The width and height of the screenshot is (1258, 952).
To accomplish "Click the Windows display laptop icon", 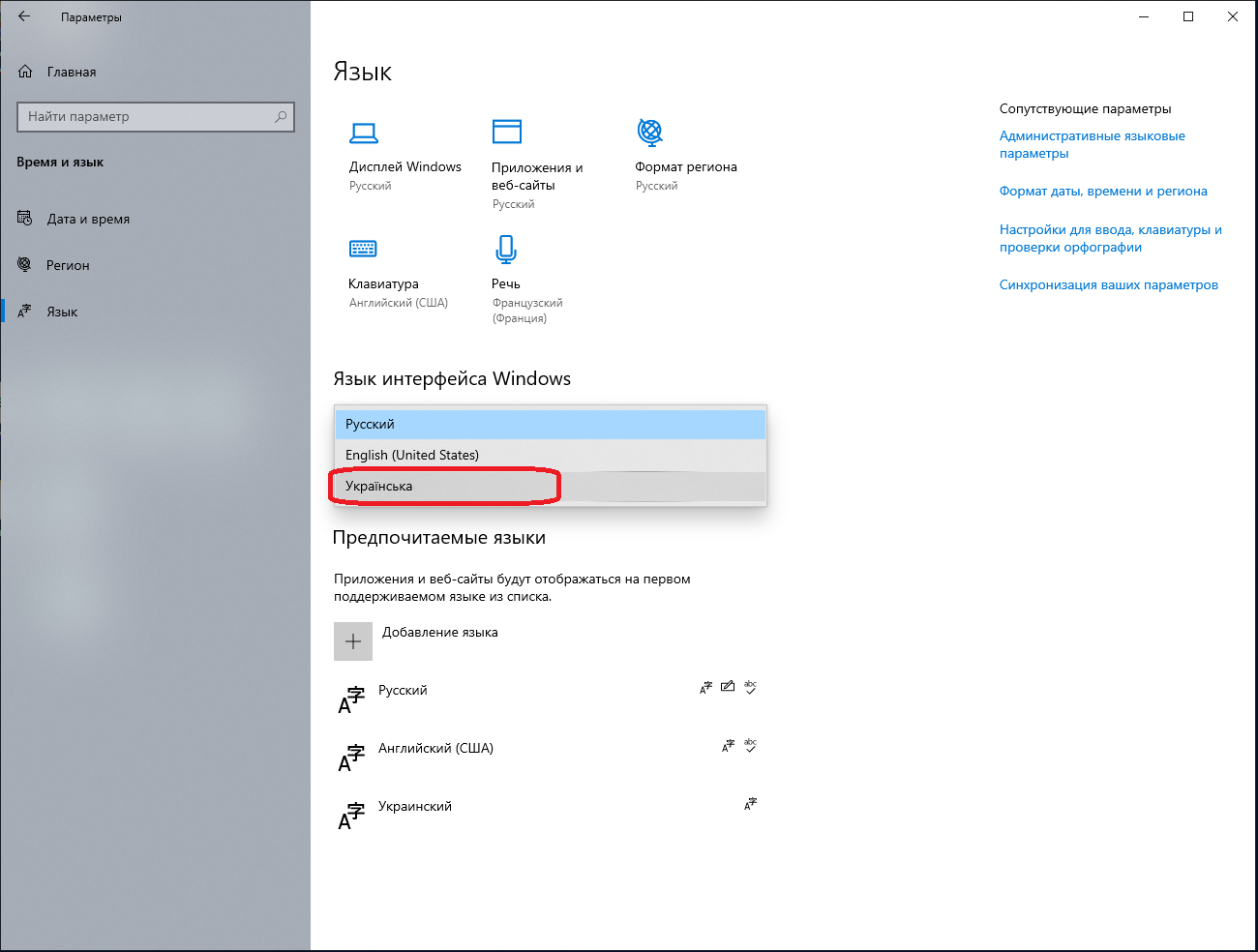I will pos(364,133).
